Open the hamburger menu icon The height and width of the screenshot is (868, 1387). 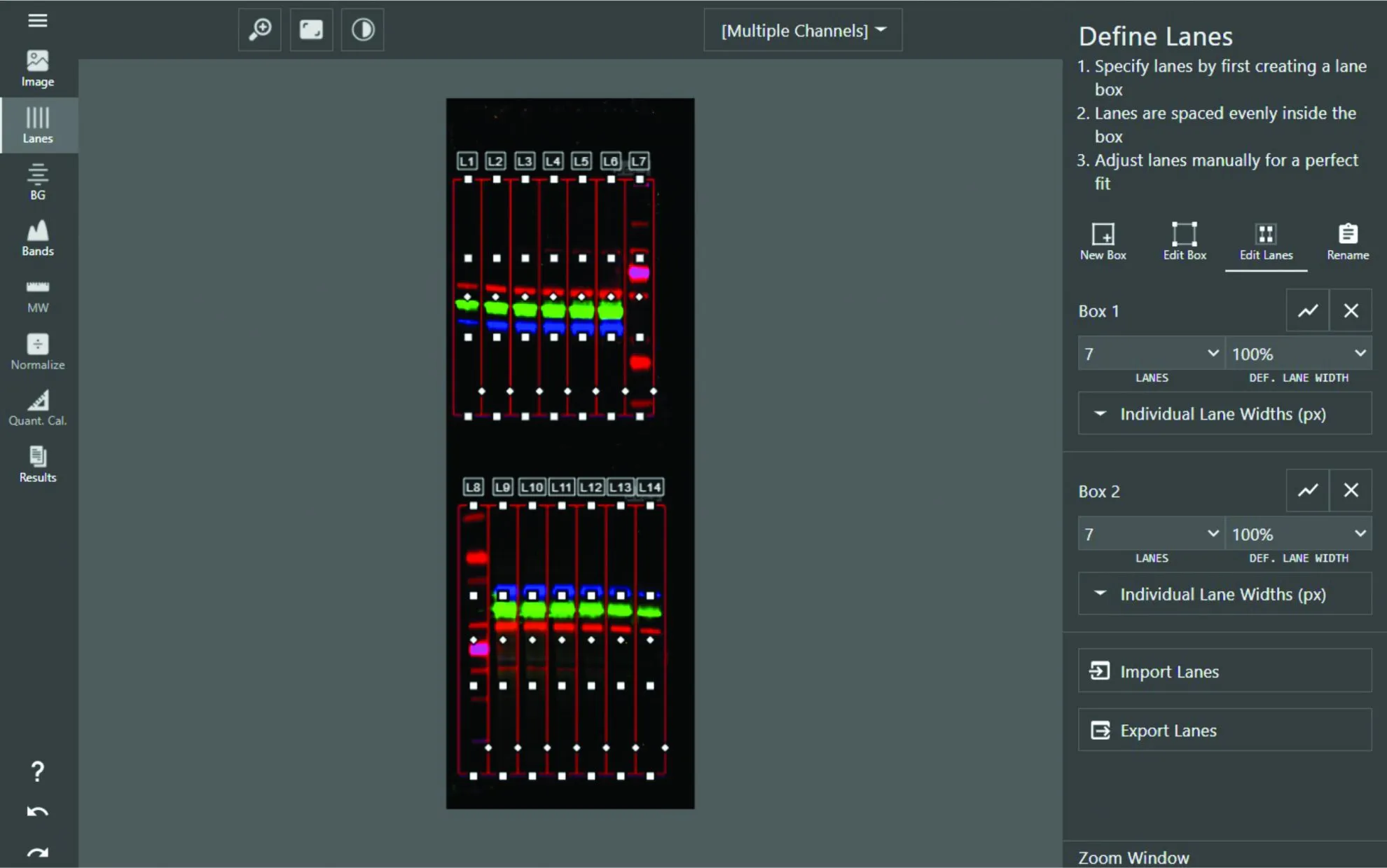point(38,21)
